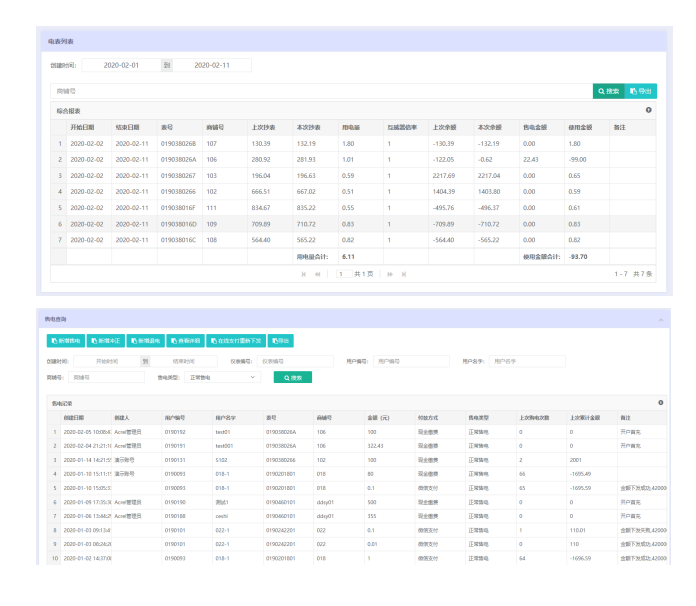
Task: Click the 新增冲正 toolbar button
Action: 106,341
